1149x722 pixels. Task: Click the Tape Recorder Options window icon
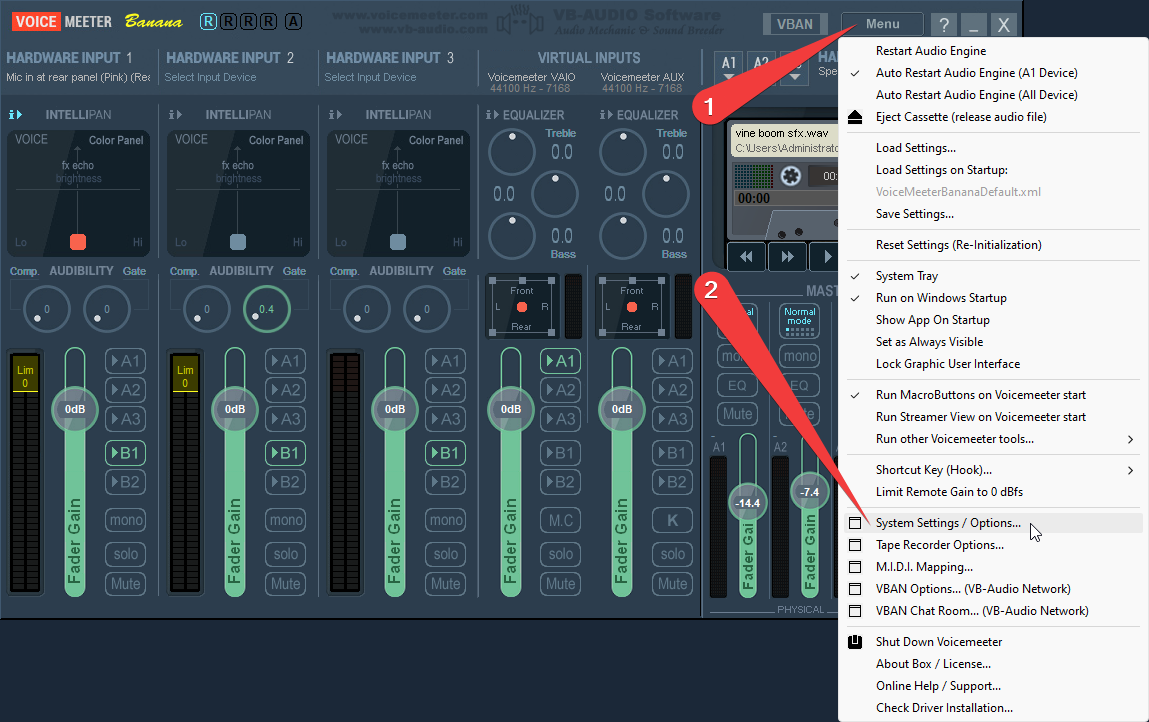854,545
